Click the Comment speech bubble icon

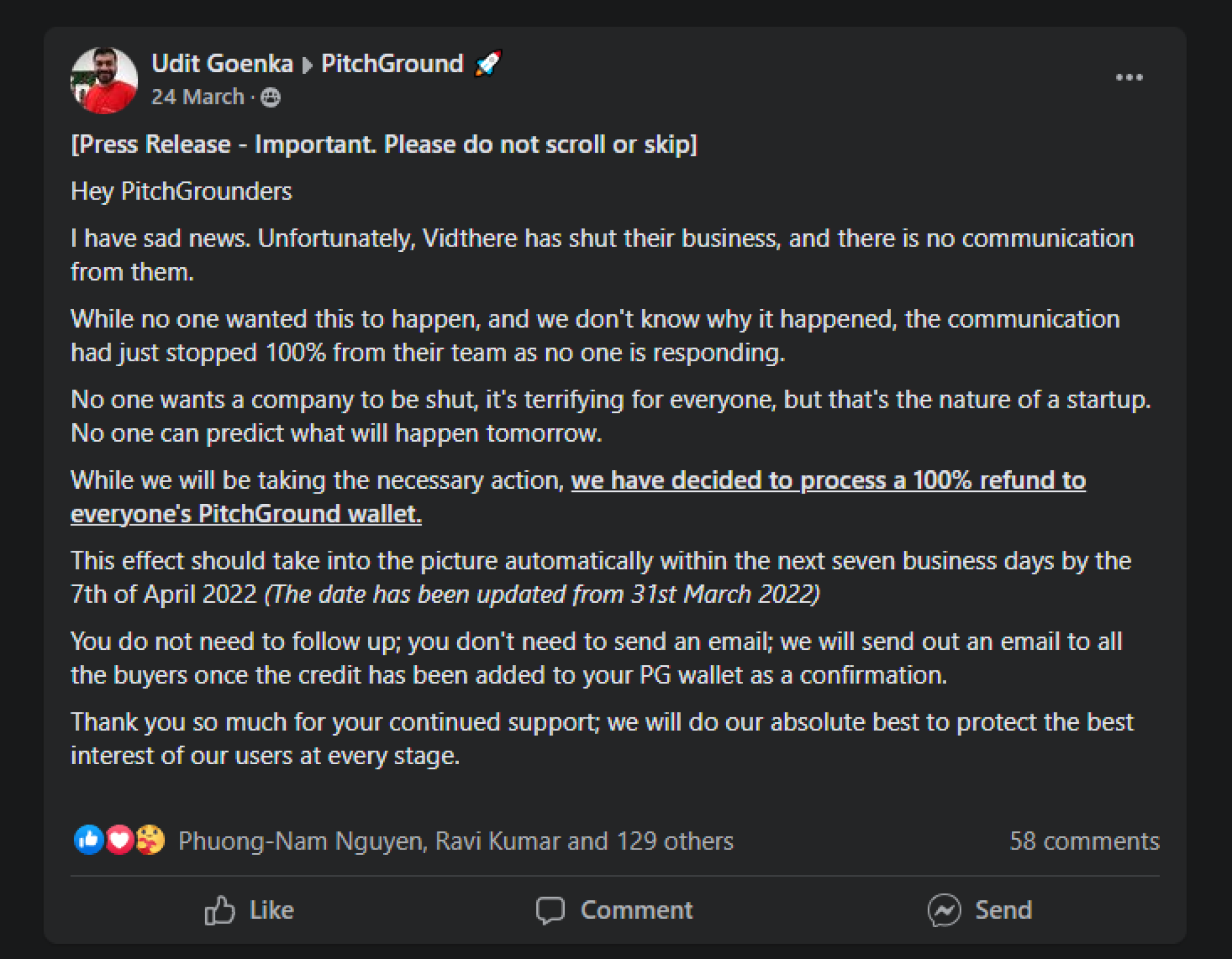550,911
